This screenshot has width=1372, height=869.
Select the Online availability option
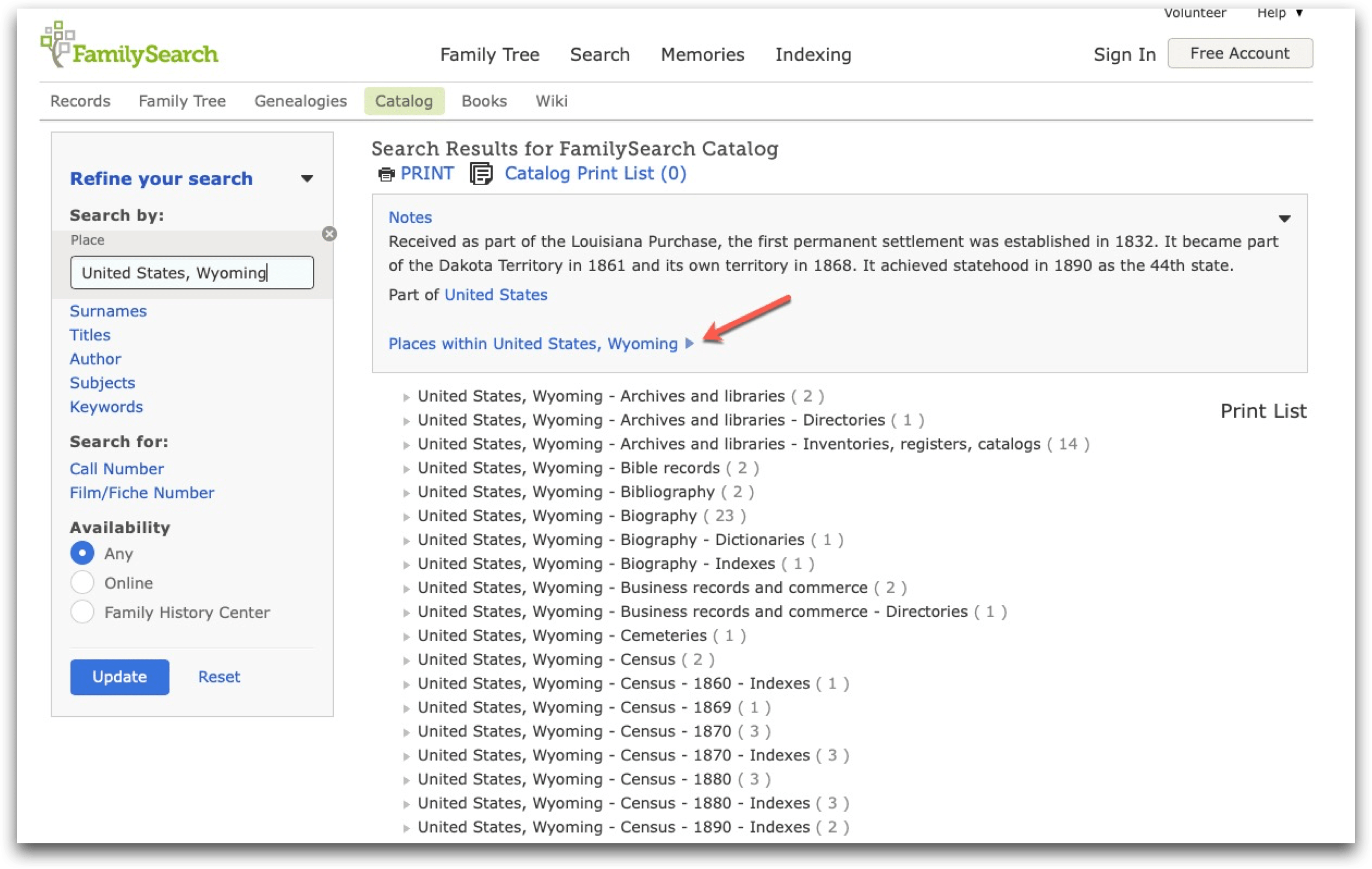point(82,583)
